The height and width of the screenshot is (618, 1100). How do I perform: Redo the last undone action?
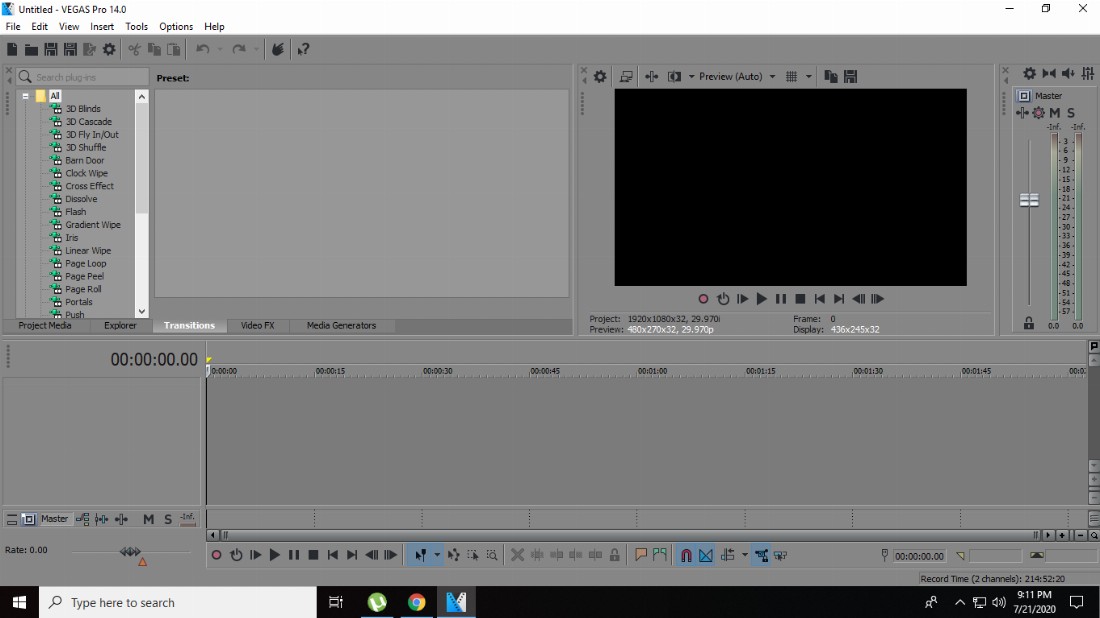(239, 49)
